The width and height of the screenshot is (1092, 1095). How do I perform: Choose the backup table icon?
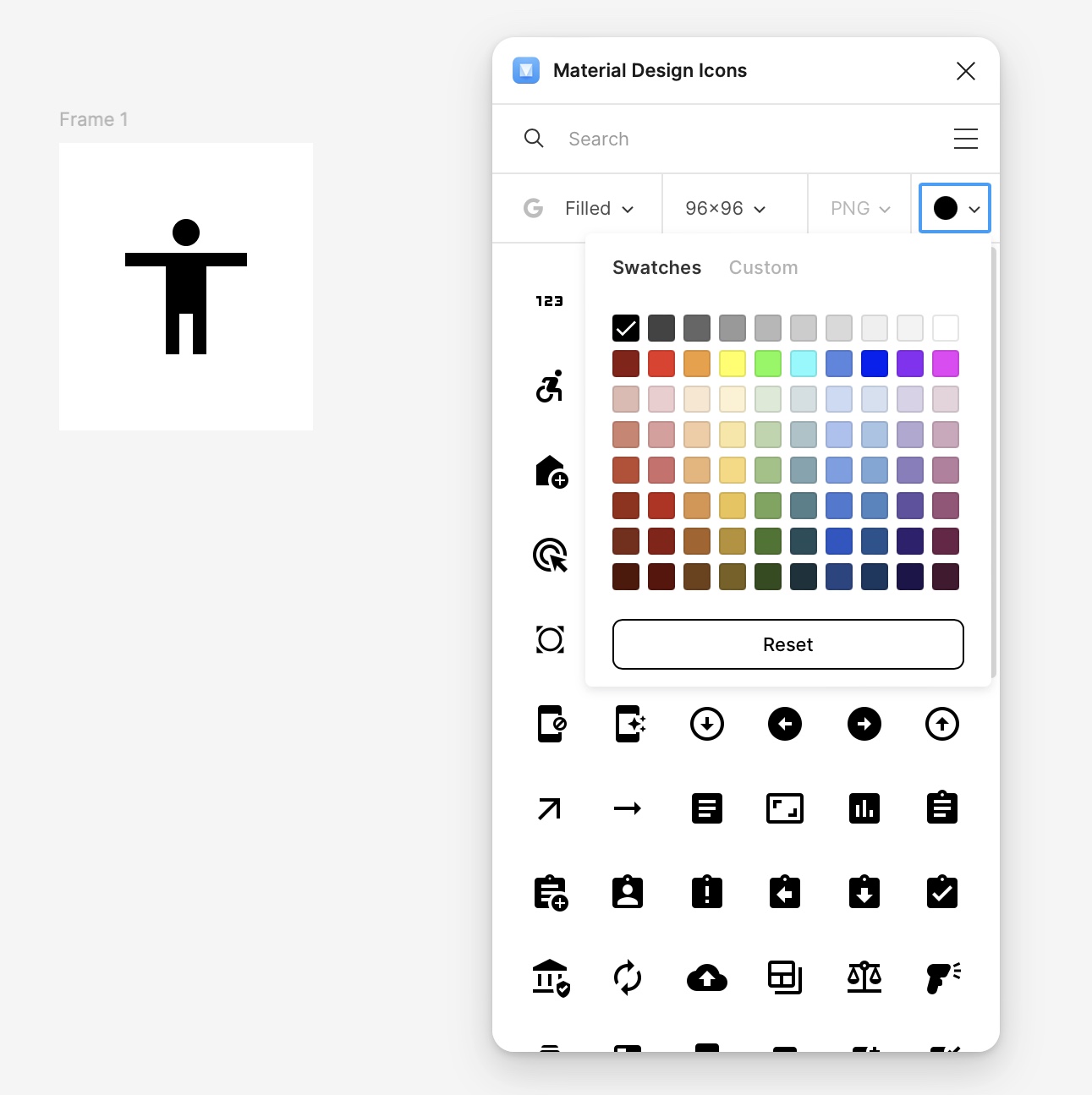(785, 977)
